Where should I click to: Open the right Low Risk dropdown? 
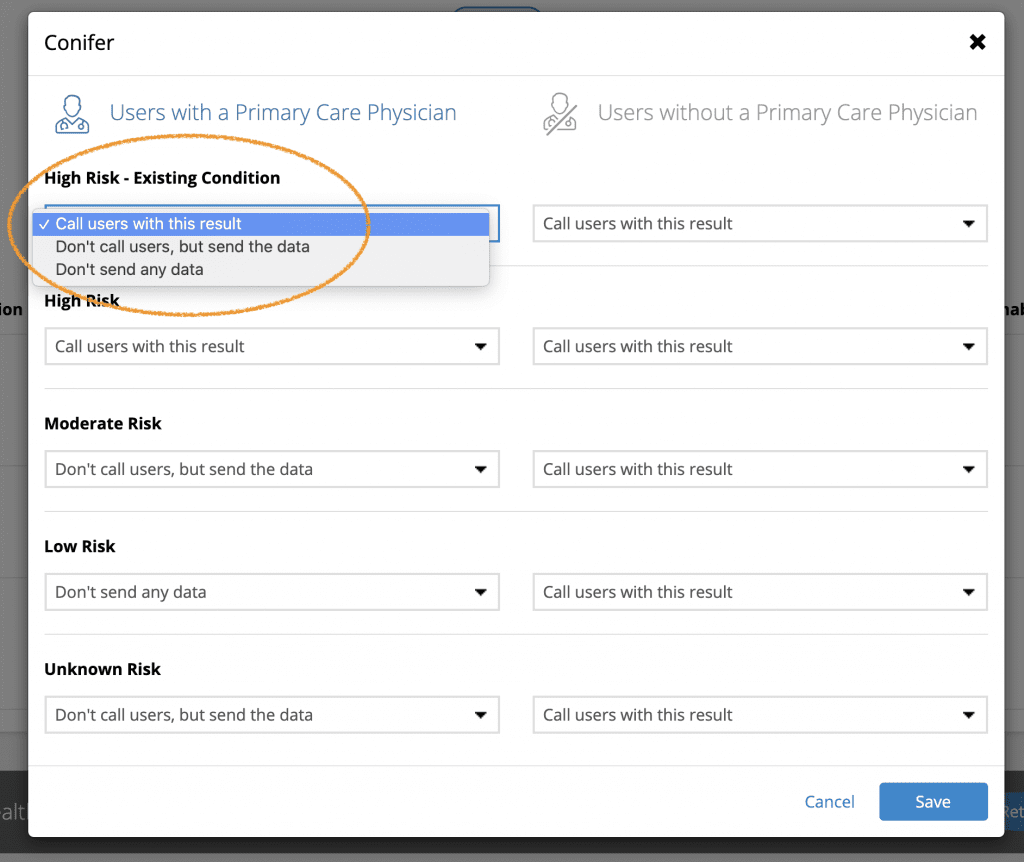[x=760, y=592]
